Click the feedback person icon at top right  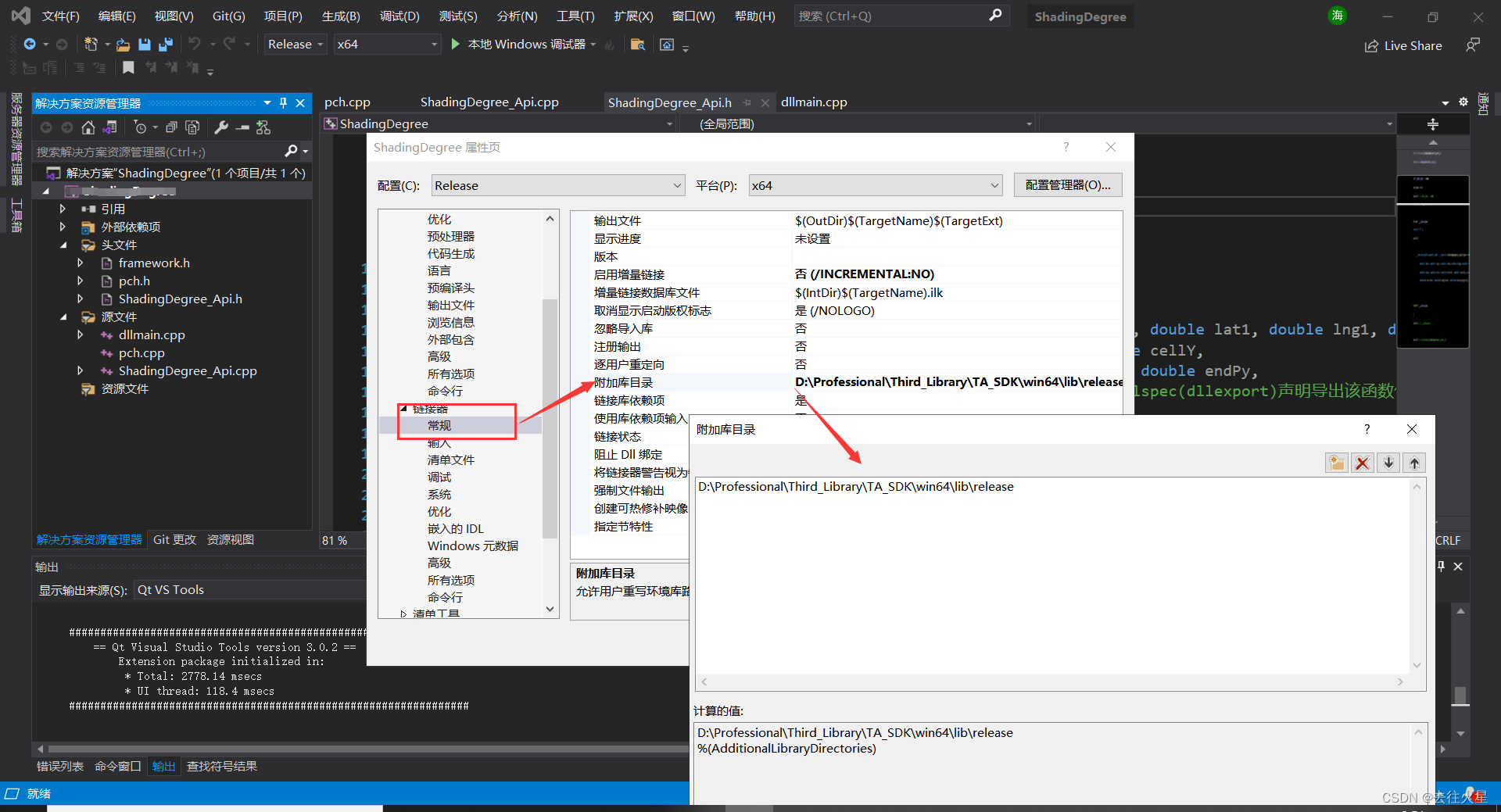coord(1473,45)
